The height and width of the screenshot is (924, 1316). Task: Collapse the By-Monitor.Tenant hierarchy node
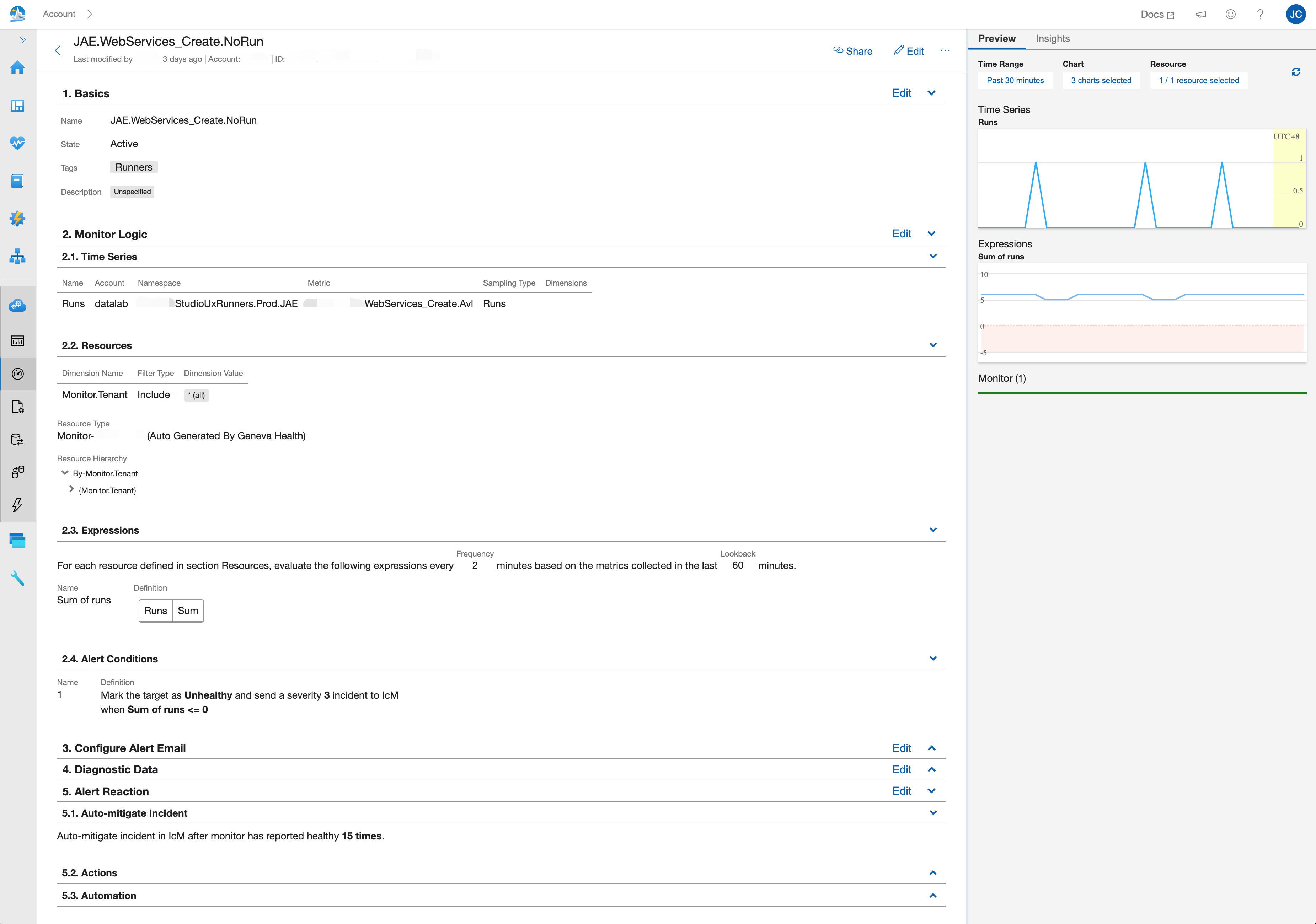click(x=65, y=473)
